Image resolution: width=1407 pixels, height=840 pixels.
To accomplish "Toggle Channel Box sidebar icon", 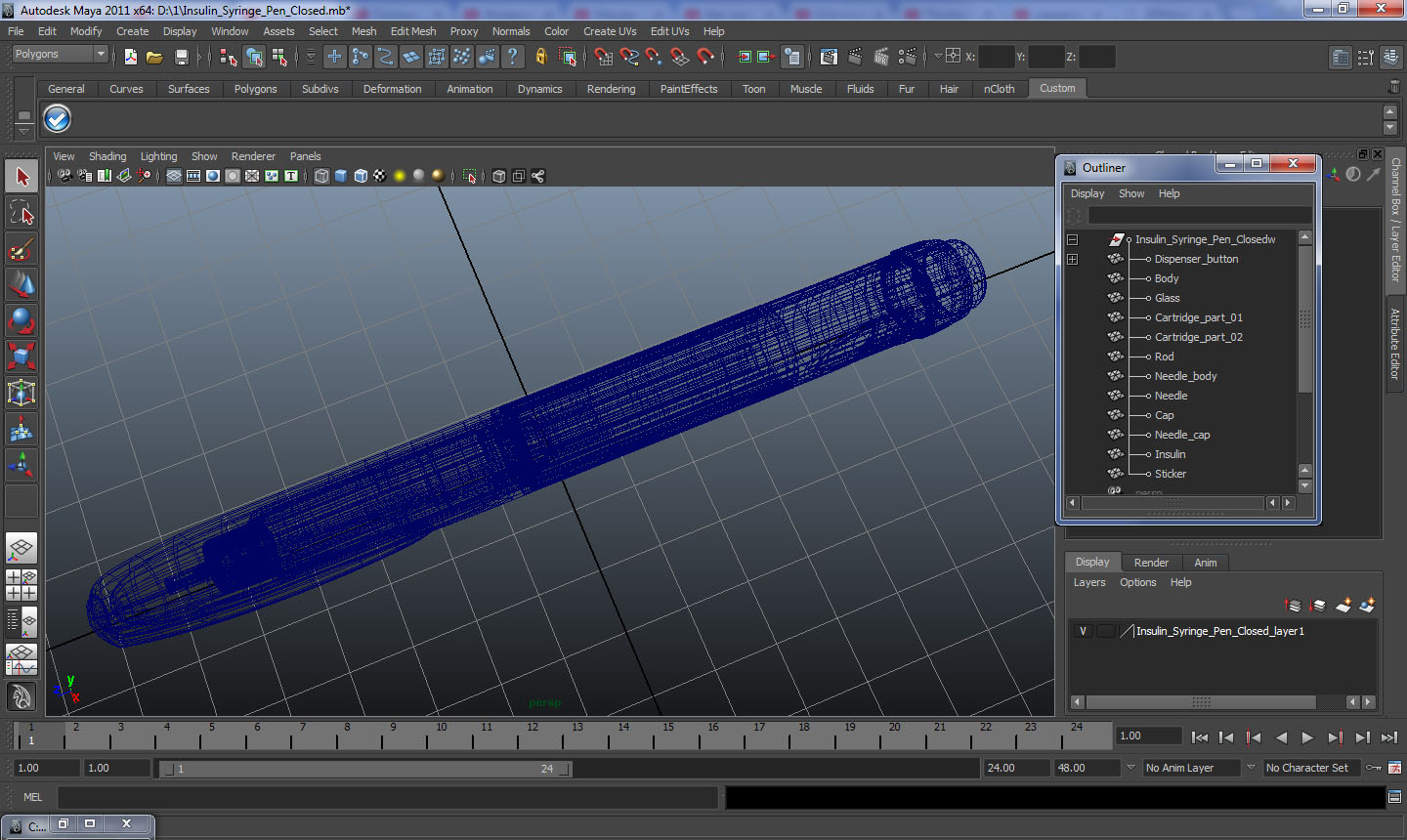I will pos(1391,58).
